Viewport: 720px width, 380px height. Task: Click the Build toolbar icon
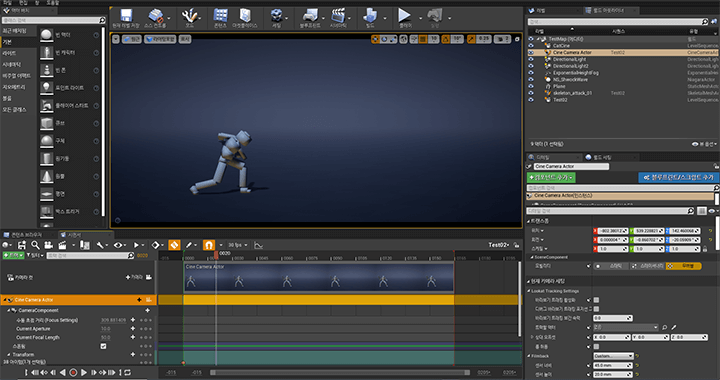pyautogui.click(x=370, y=15)
